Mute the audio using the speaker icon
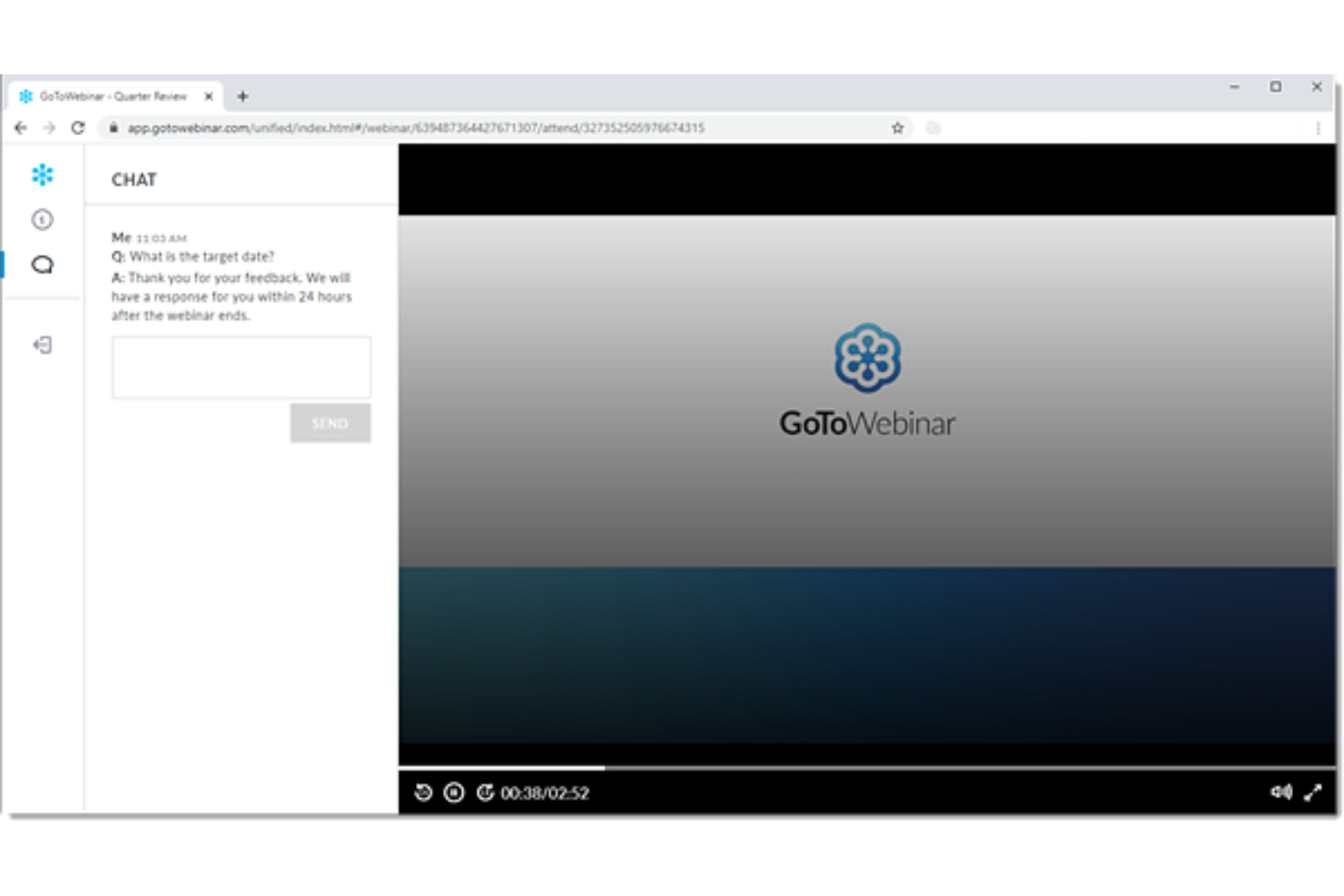This screenshot has width=1344, height=896. pyautogui.click(x=1281, y=793)
